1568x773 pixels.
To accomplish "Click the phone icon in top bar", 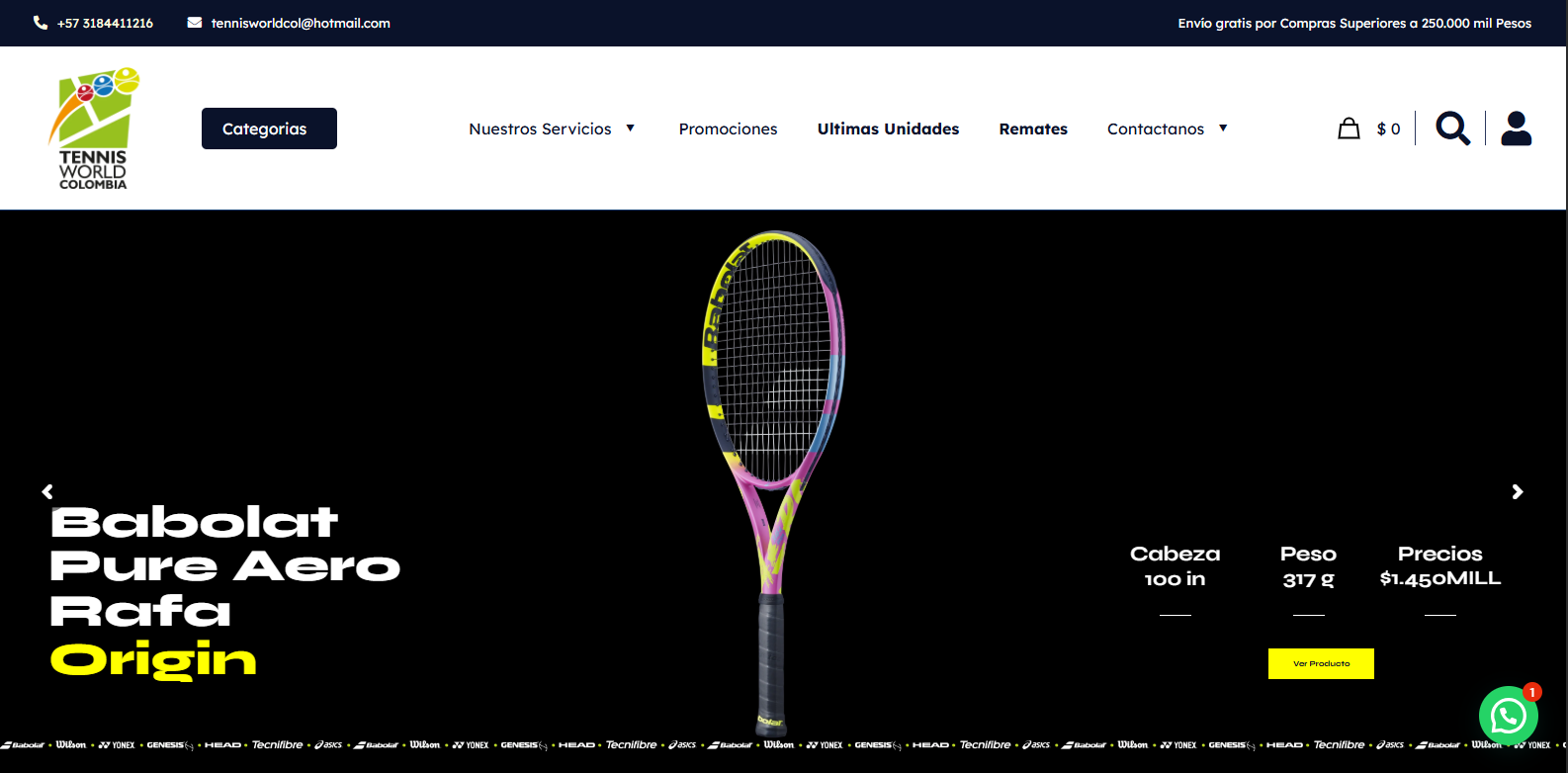I will tap(41, 23).
